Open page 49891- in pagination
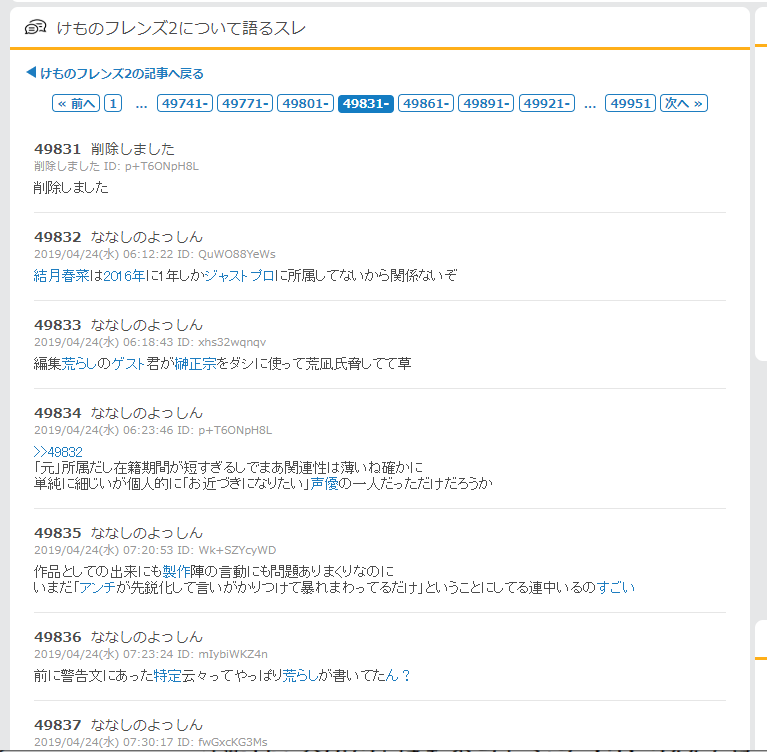The width and height of the screenshot is (767, 752). 486,103
